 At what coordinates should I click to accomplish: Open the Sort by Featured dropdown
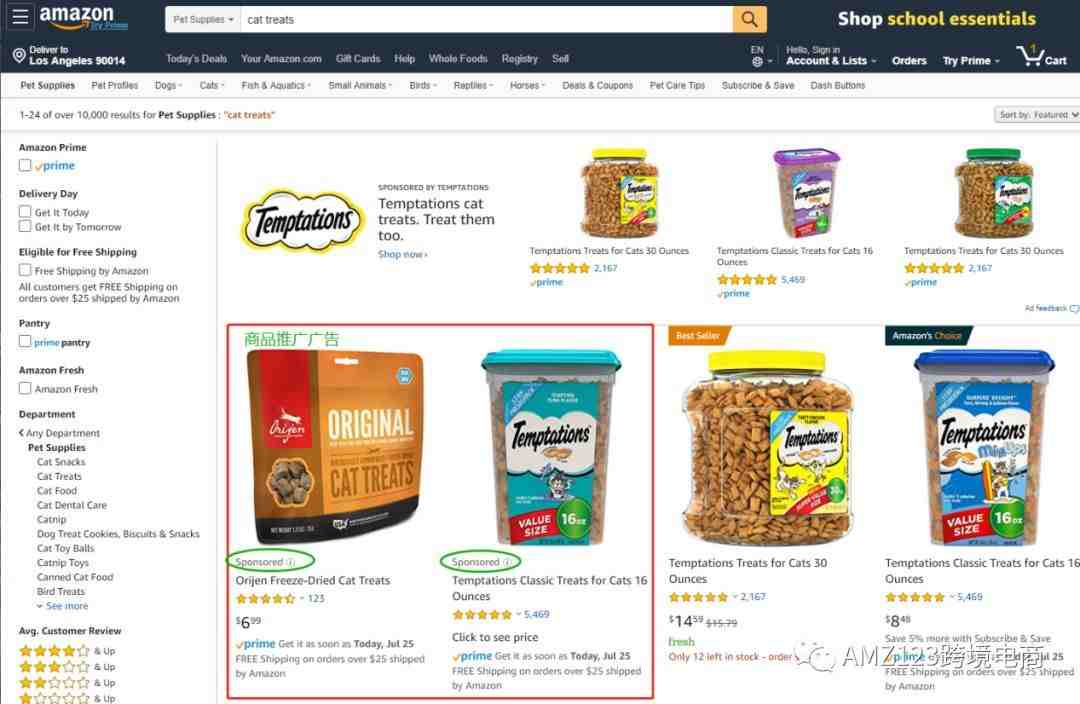1037,115
